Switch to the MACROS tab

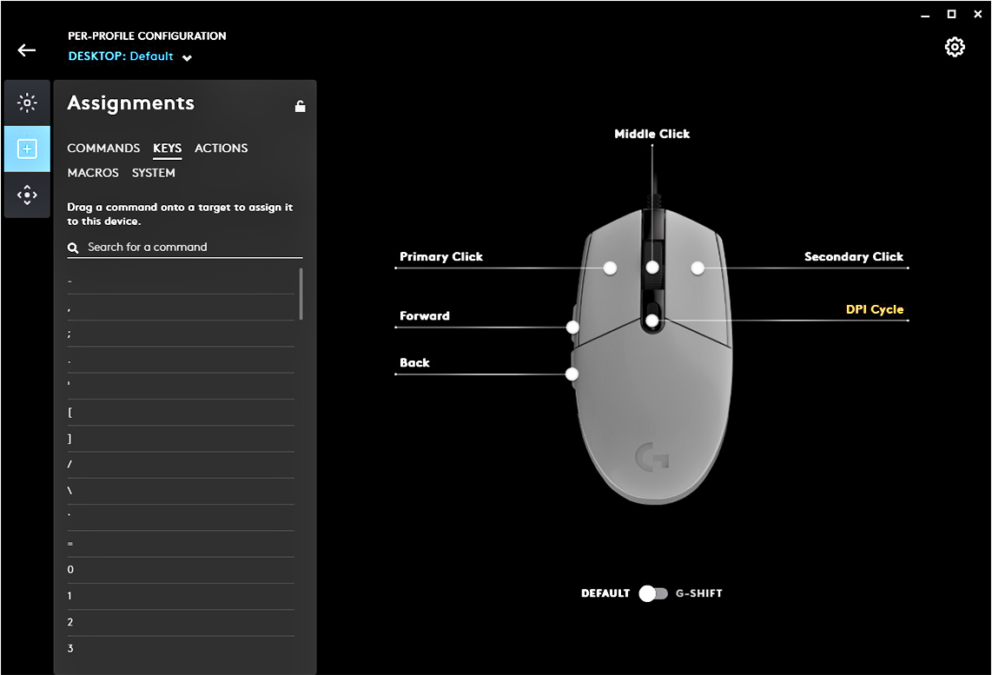click(93, 173)
